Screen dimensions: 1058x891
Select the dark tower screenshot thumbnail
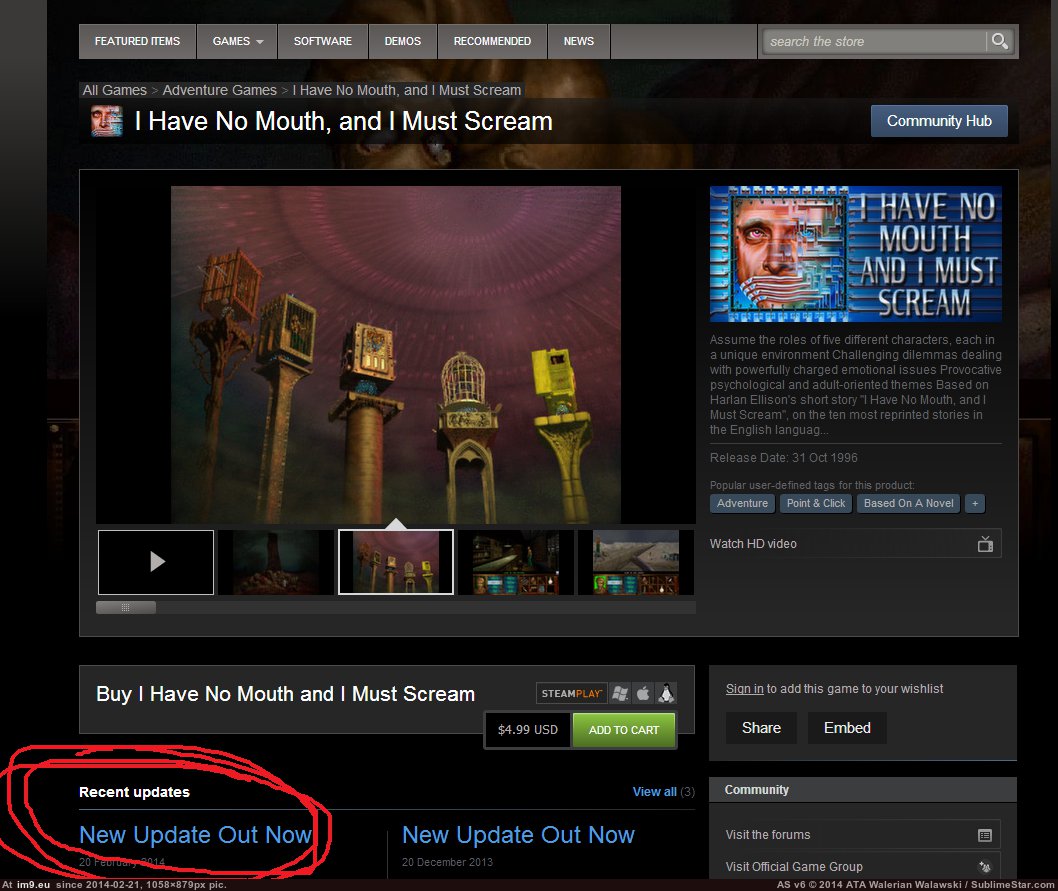[276, 562]
